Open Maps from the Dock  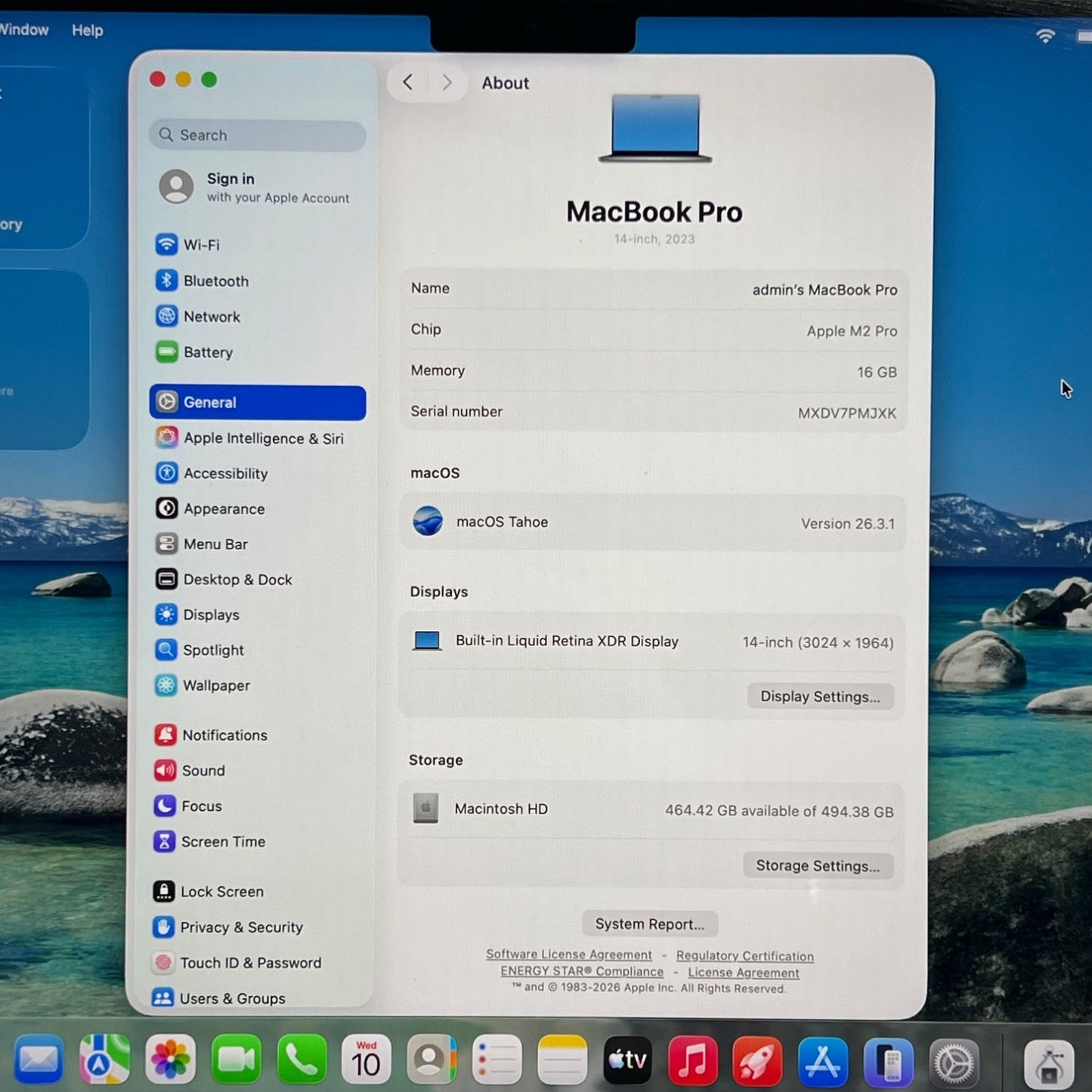tap(104, 1060)
